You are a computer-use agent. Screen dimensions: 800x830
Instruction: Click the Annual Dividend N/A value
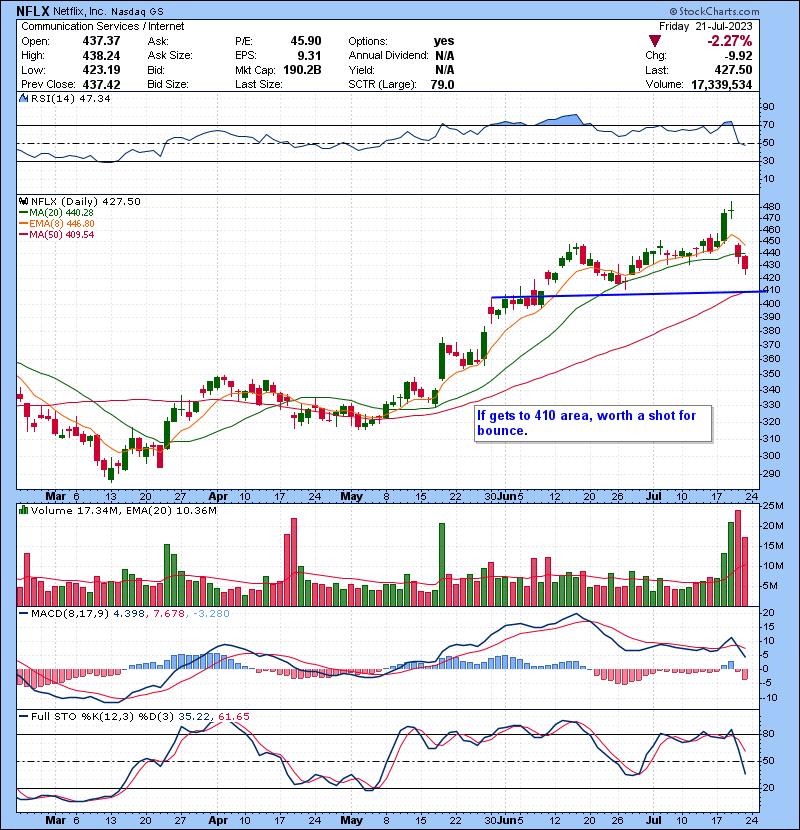coord(444,56)
